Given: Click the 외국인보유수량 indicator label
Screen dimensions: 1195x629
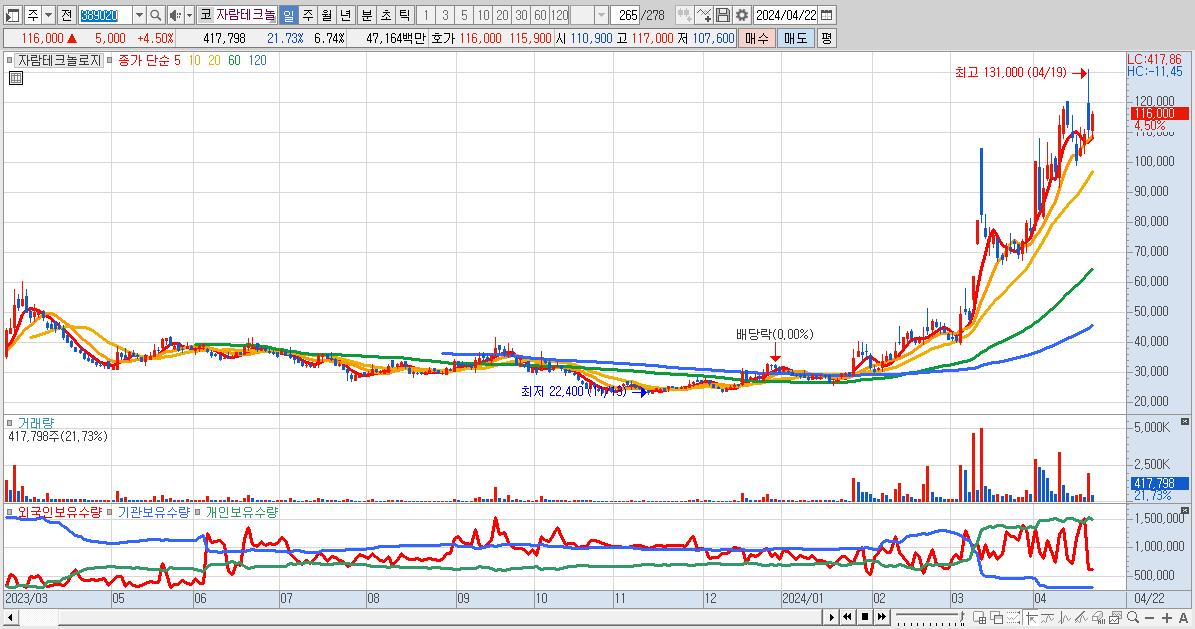Looking at the screenshot, I should (x=59, y=512).
